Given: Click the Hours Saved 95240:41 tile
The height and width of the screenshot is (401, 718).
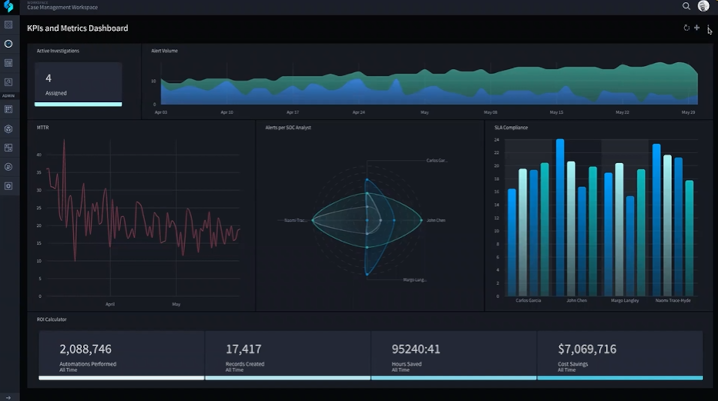Looking at the screenshot, I should click(453, 356).
